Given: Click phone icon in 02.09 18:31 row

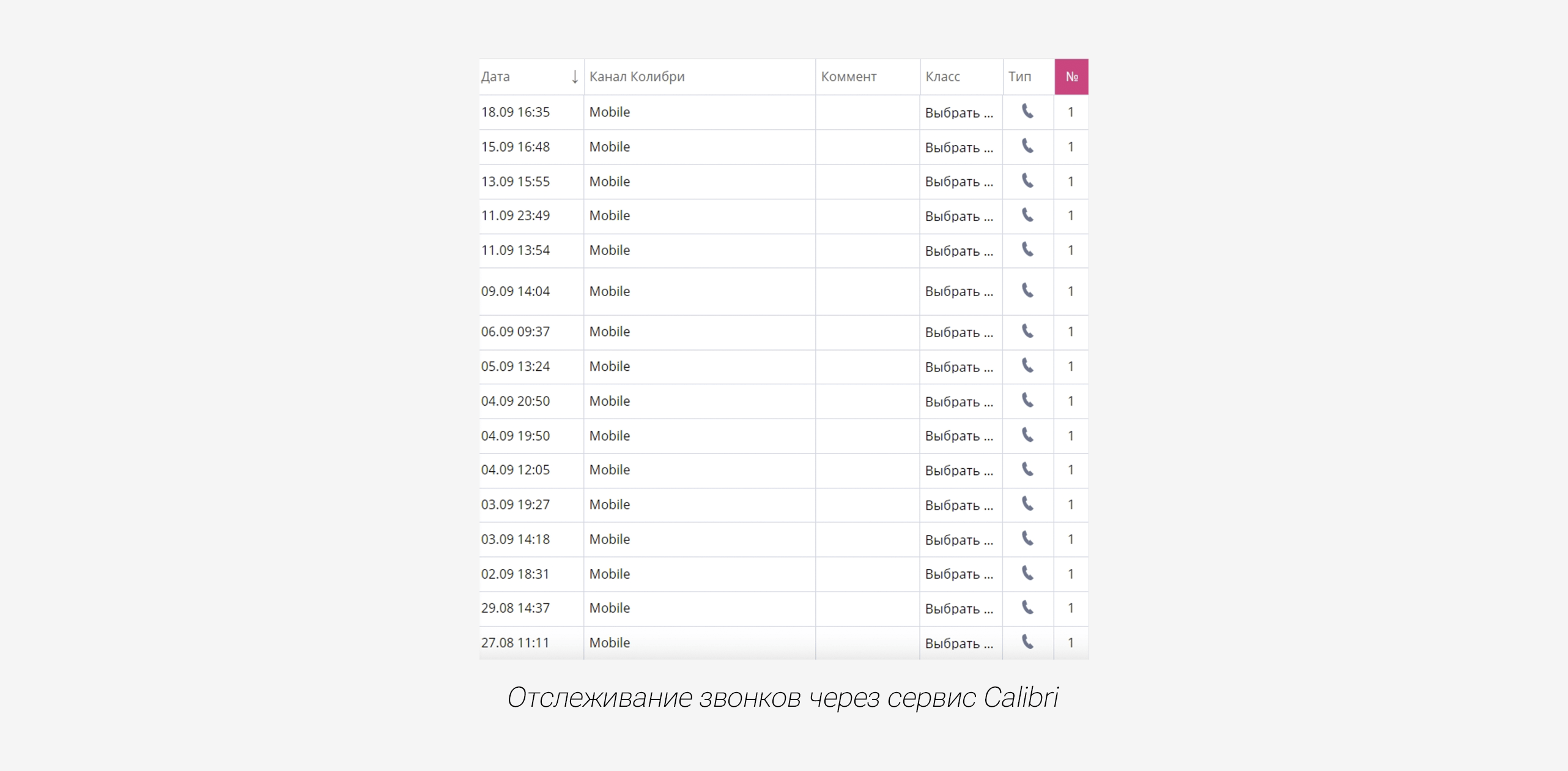Looking at the screenshot, I should [x=1027, y=573].
